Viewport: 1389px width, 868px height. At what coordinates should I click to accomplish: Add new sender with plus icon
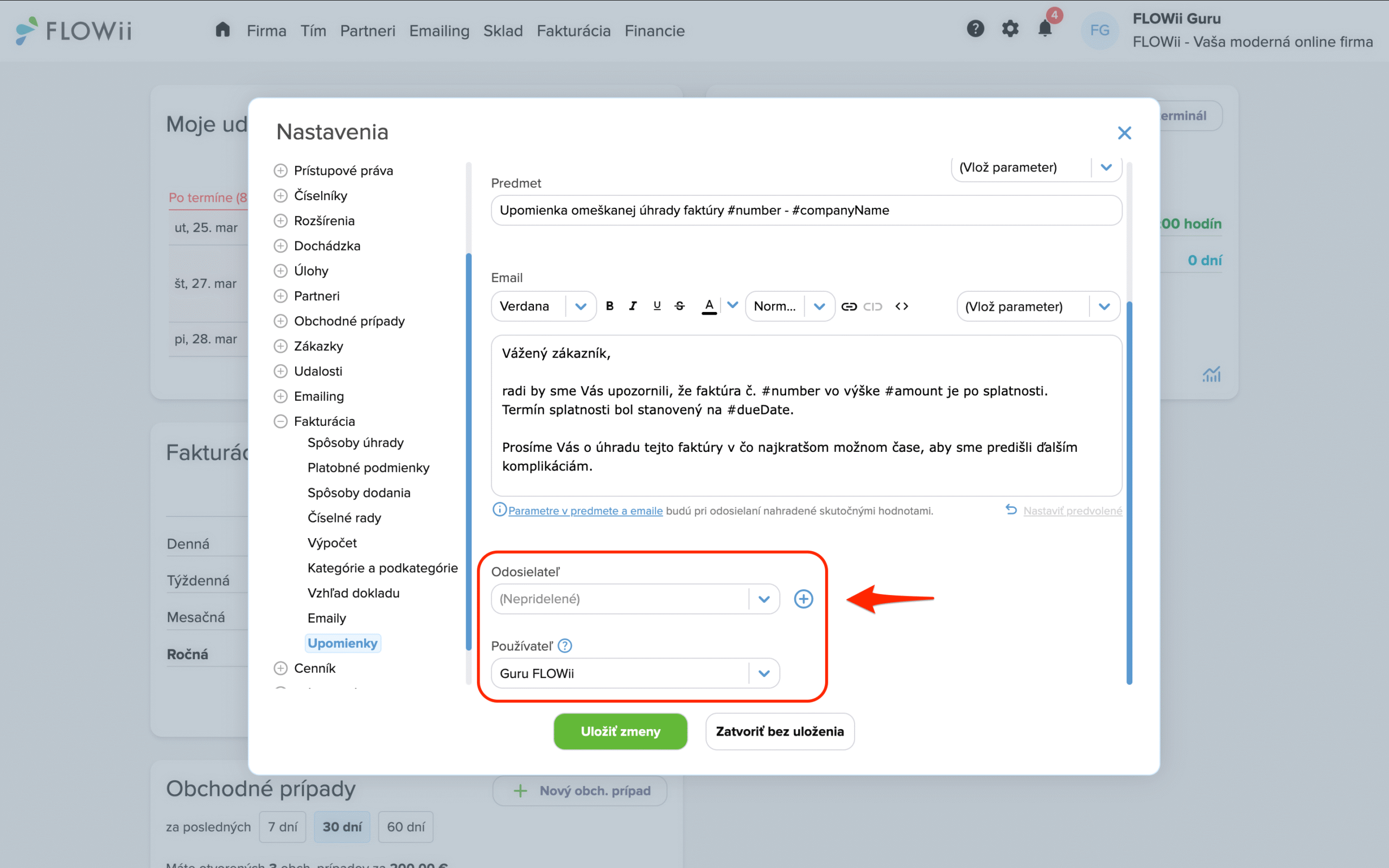coord(803,599)
